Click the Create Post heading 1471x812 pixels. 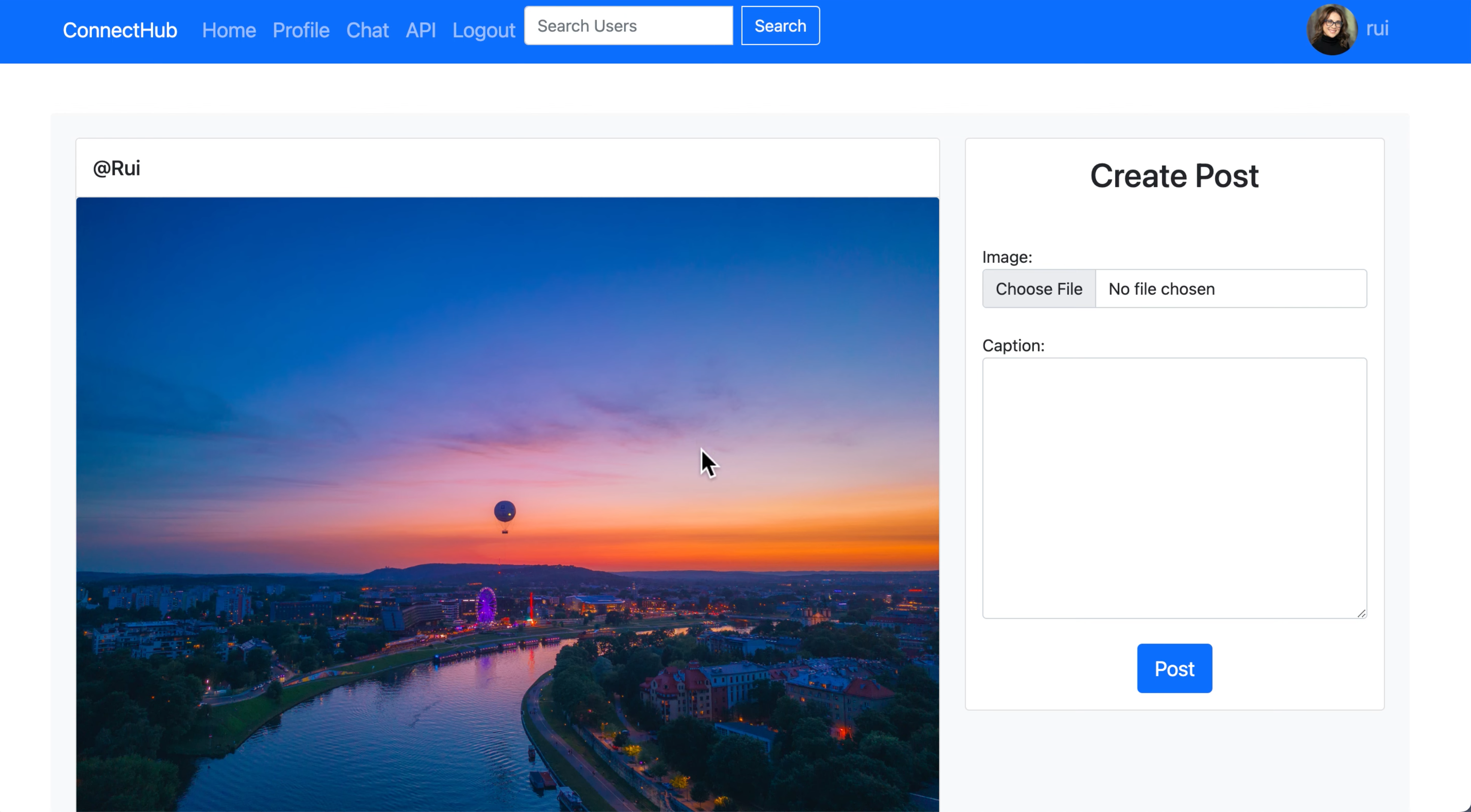tap(1174, 176)
